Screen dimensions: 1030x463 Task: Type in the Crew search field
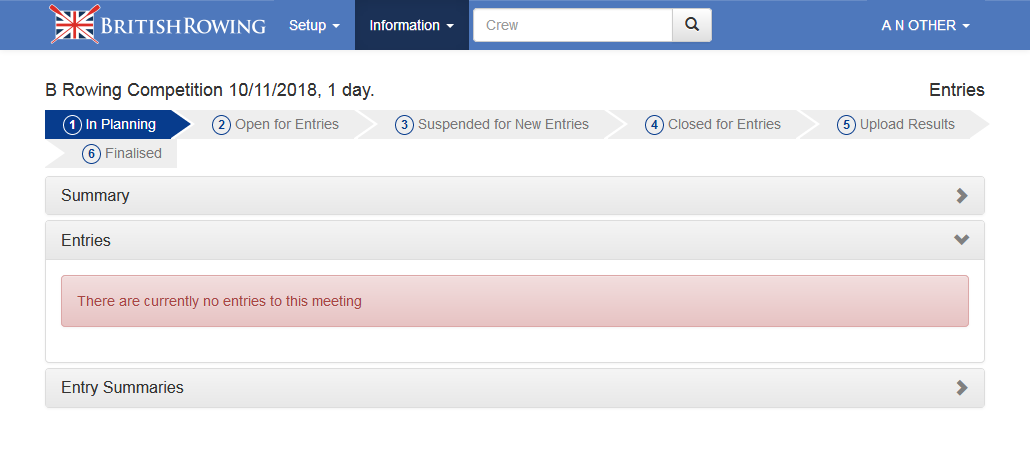572,25
